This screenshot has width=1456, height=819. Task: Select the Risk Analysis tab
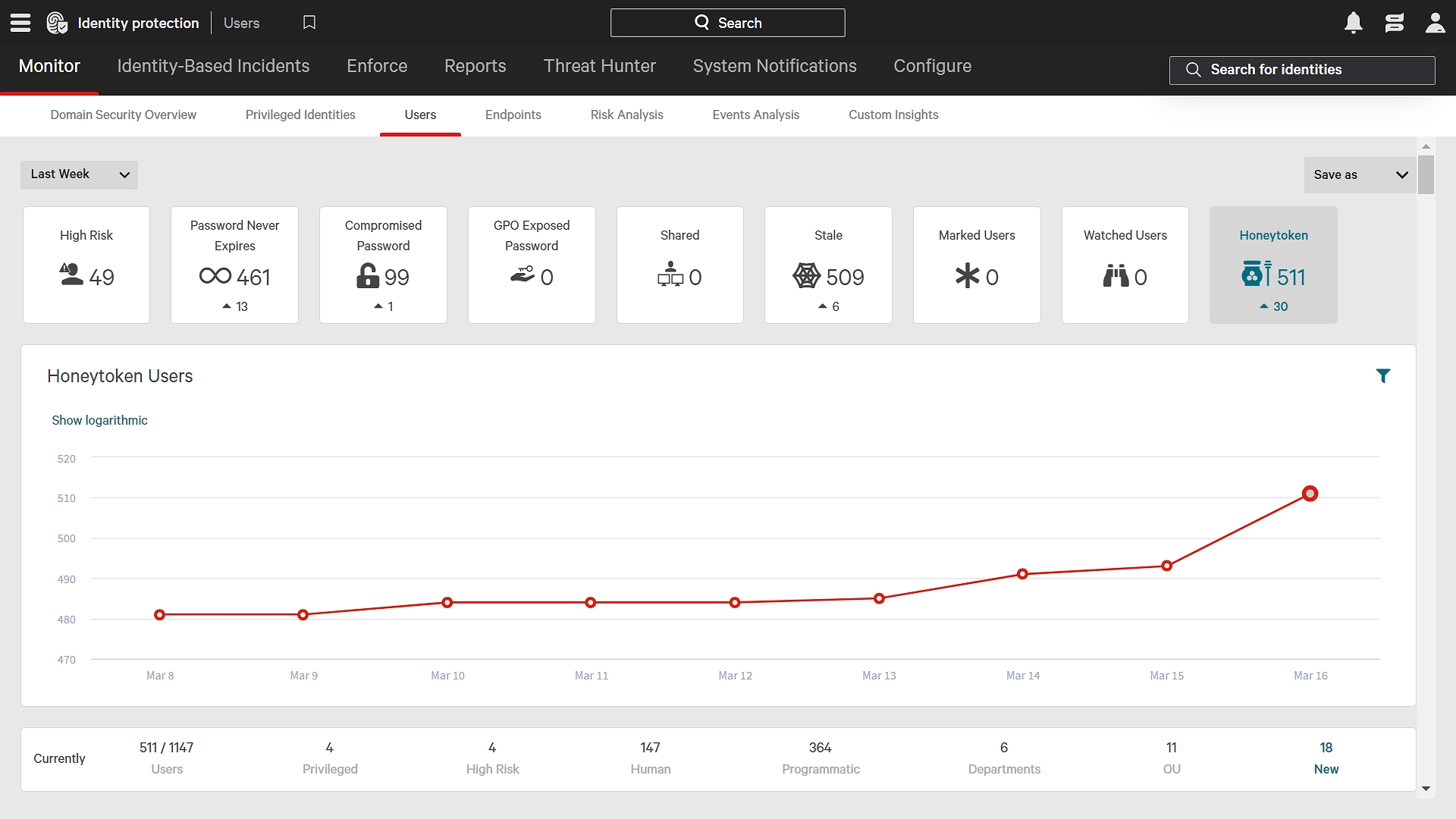626,114
